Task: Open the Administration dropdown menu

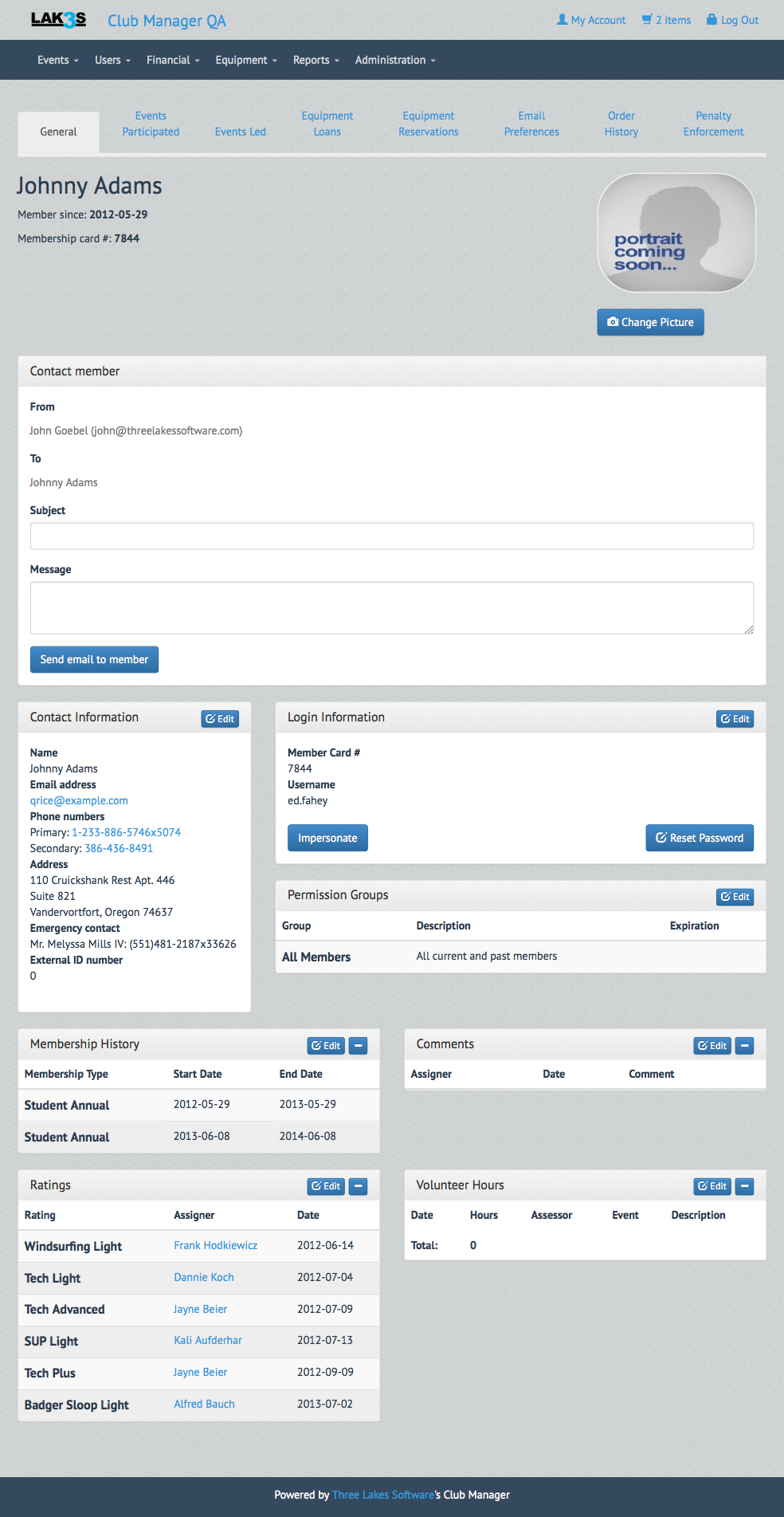Action: (395, 61)
